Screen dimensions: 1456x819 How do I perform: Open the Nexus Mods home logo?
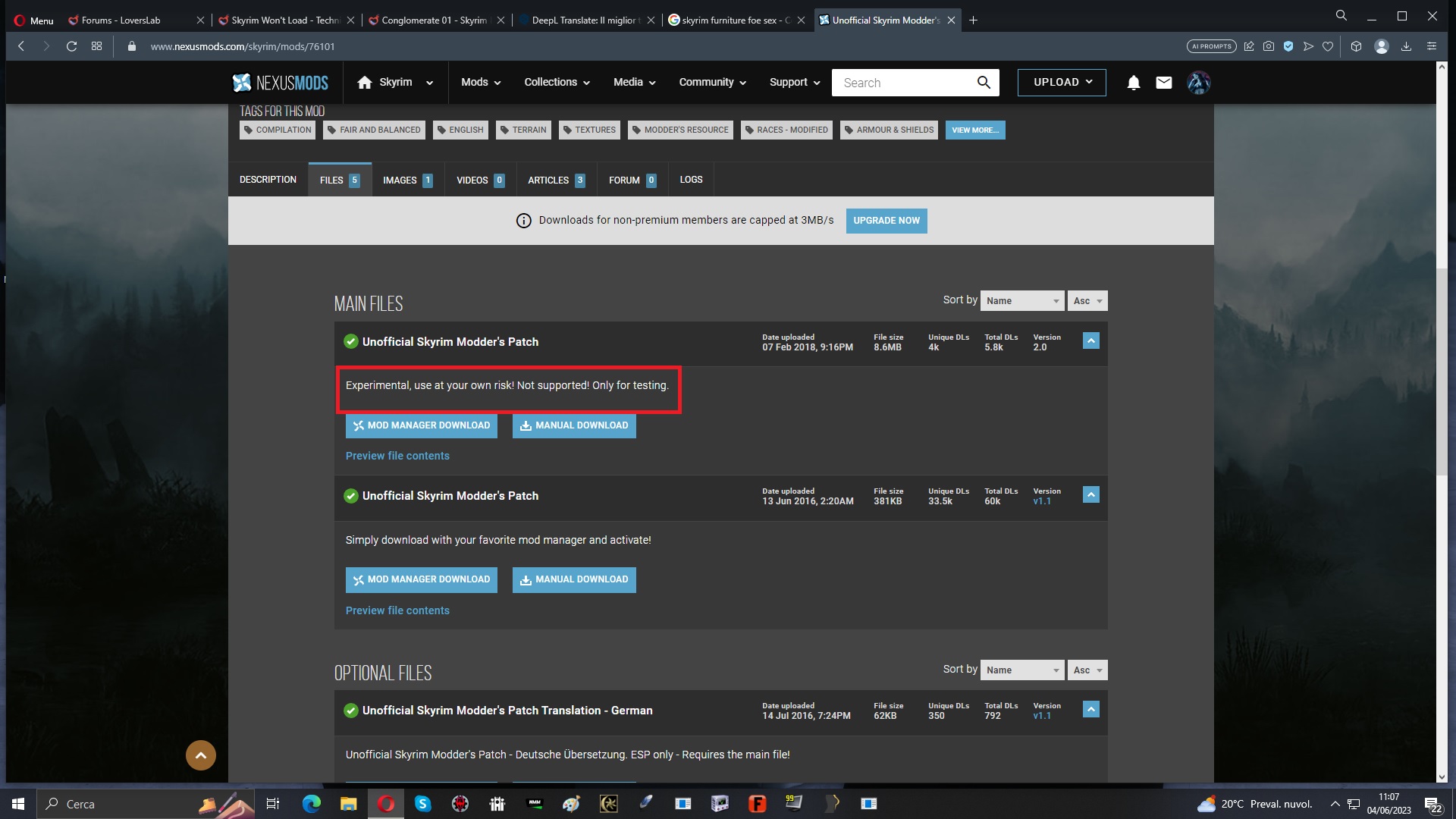click(x=281, y=83)
